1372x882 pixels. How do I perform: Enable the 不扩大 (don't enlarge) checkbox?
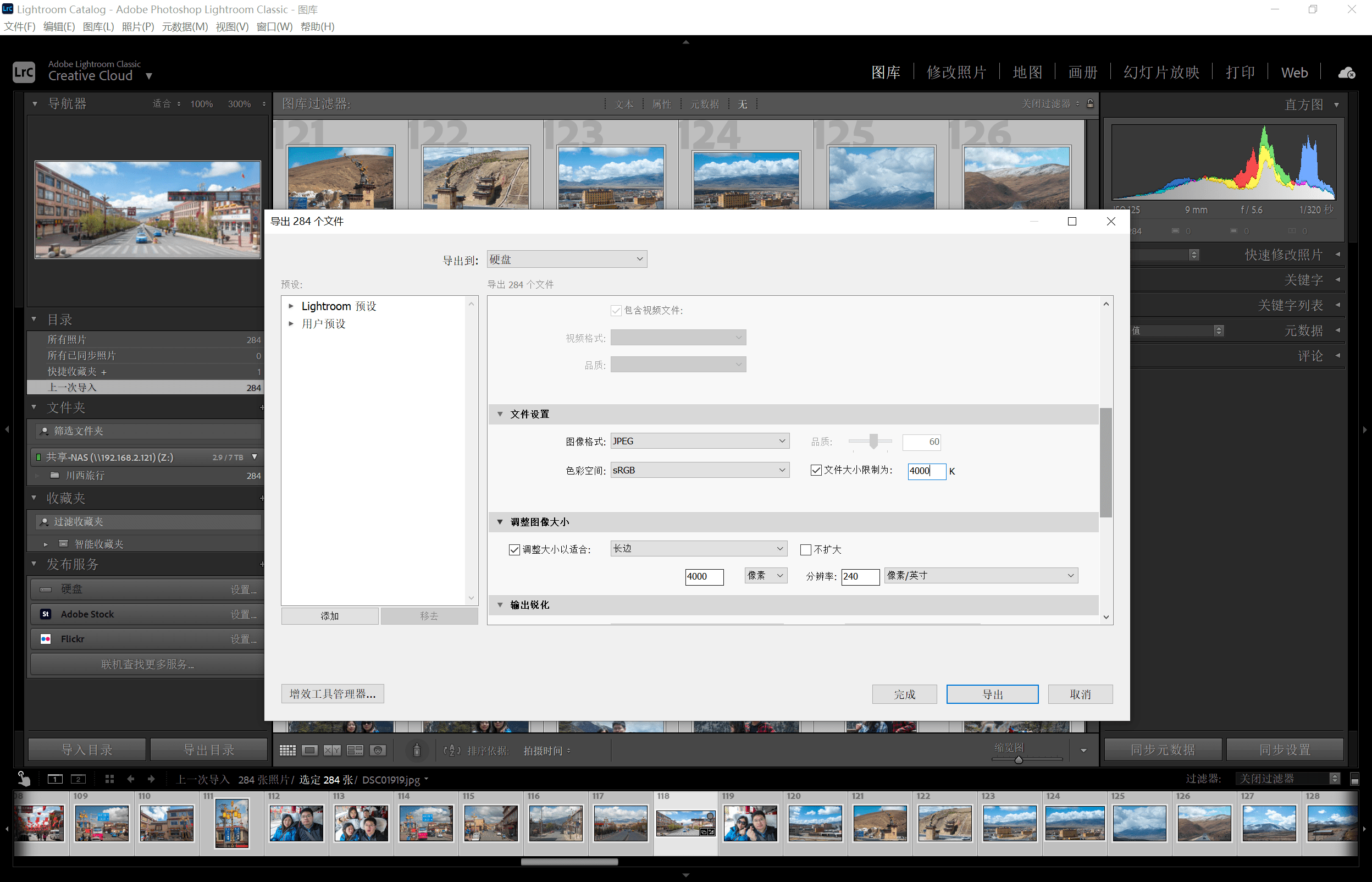805,549
